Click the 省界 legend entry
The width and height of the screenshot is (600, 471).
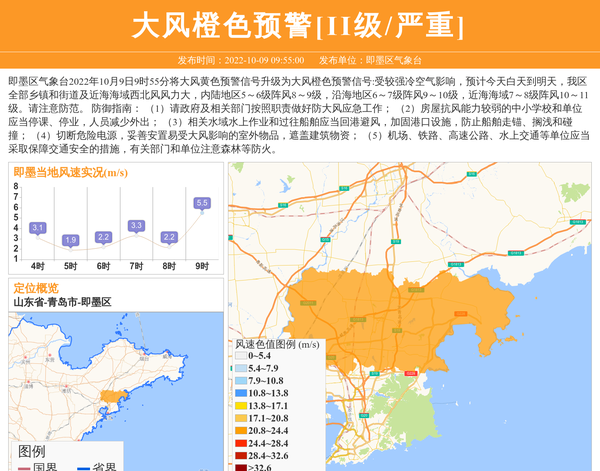click(97, 467)
